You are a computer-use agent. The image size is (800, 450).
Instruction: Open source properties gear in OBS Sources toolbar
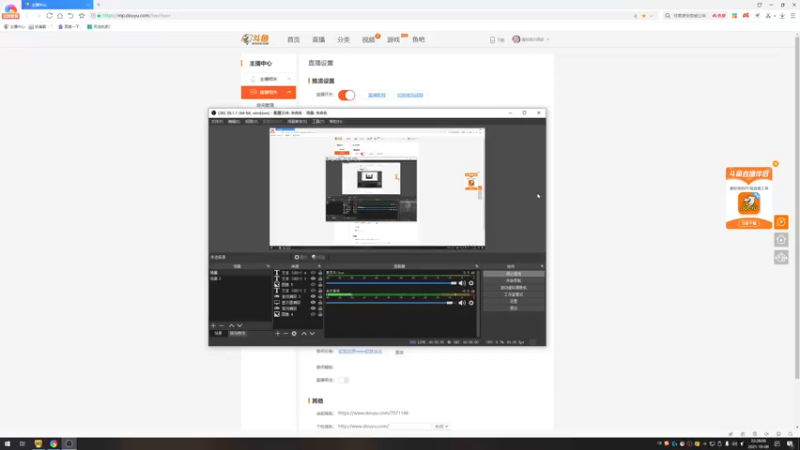coord(294,334)
